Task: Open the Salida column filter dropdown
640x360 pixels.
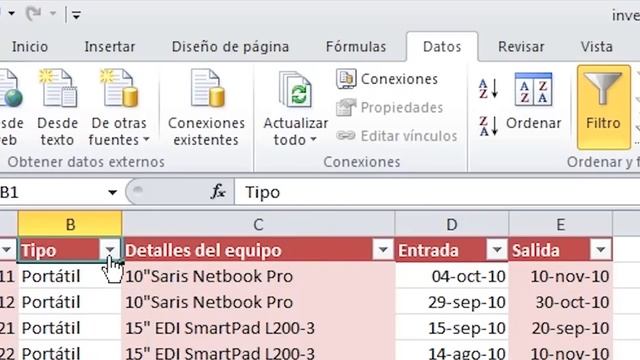Action: click(x=600, y=249)
